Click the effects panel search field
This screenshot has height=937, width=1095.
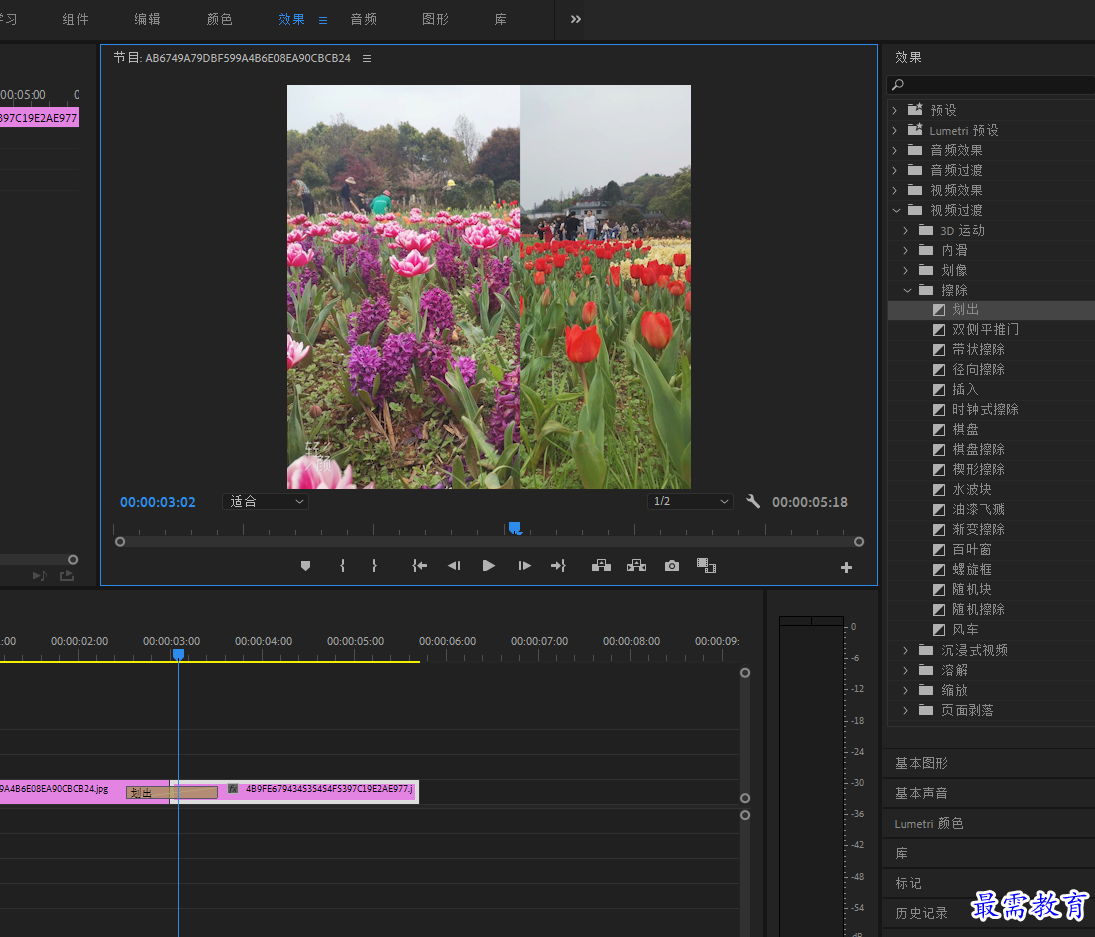tap(990, 84)
